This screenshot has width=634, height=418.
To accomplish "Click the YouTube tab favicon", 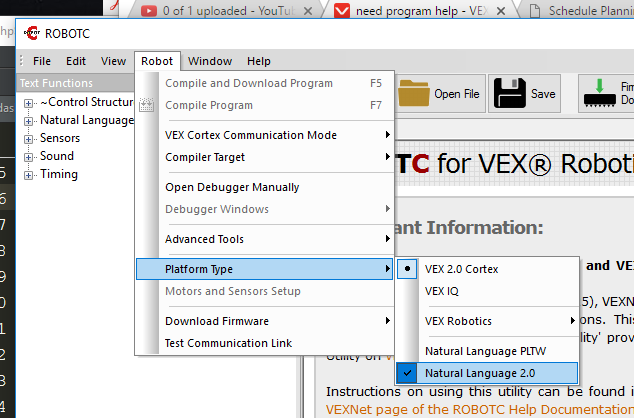I will (149, 11).
